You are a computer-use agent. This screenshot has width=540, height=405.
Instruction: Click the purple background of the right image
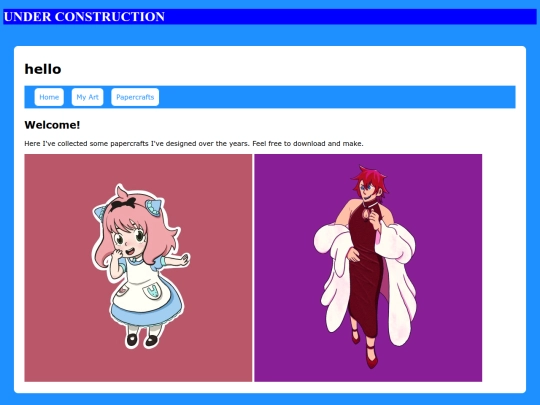(448, 207)
